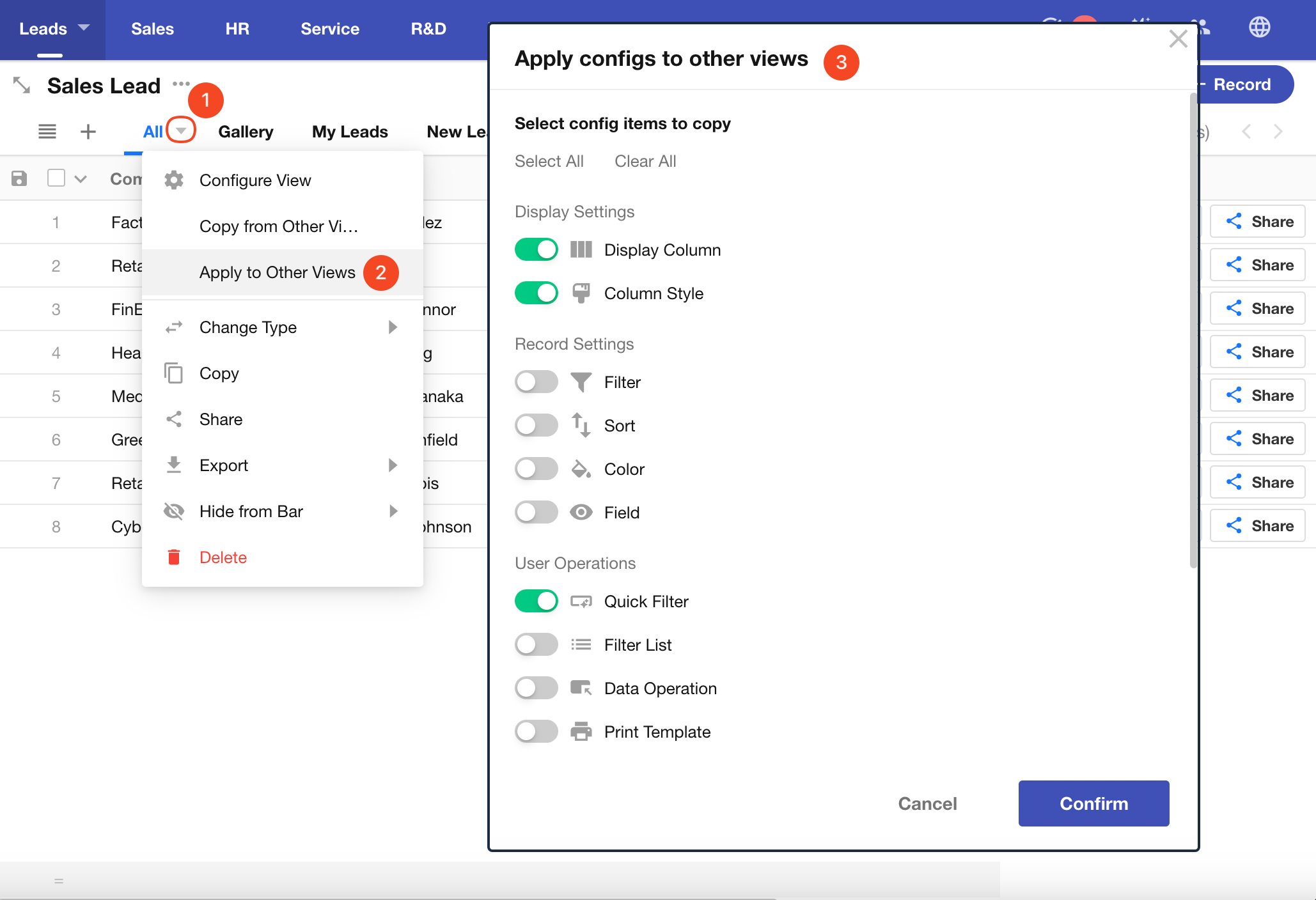The image size is (1316, 900).
Task: Turn off the Quick Filter toggle
Action: click(x=536, y=601)
